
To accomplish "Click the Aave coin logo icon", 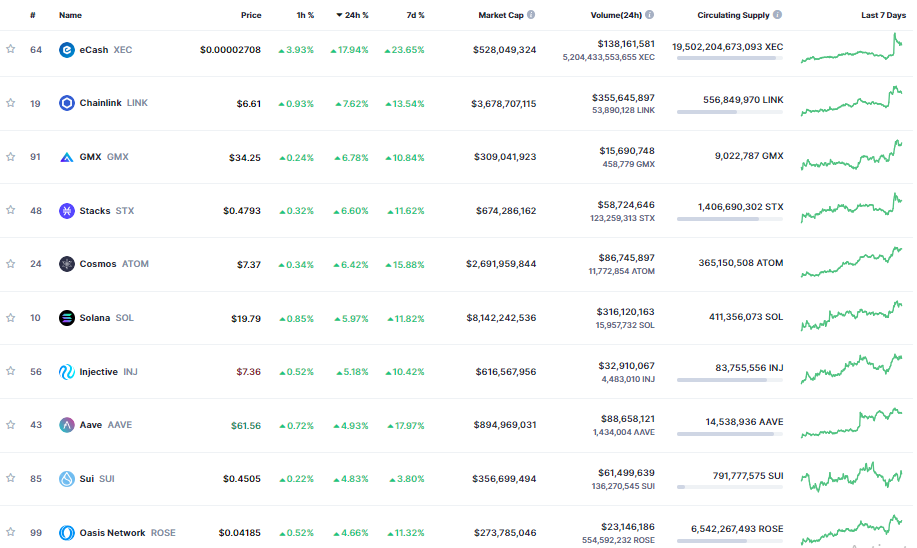I will pos(67,425).
